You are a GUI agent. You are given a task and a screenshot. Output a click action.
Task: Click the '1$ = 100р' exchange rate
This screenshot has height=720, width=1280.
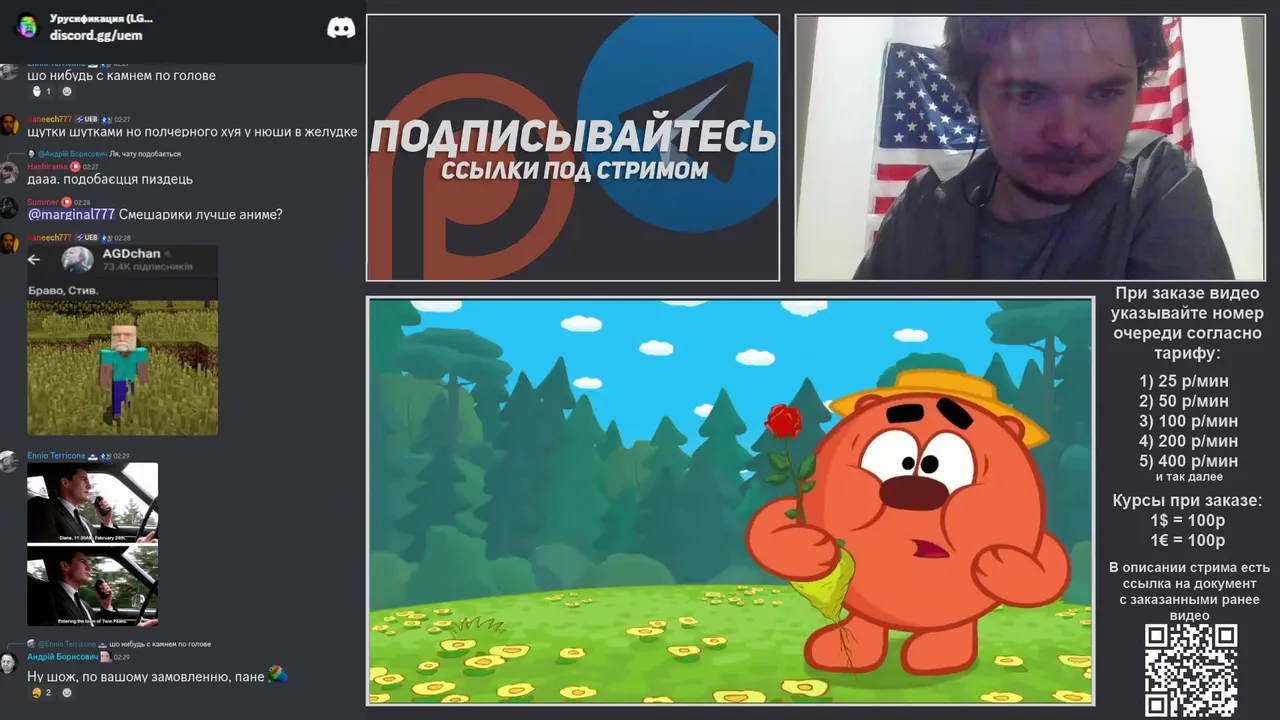pos(1187,520)
